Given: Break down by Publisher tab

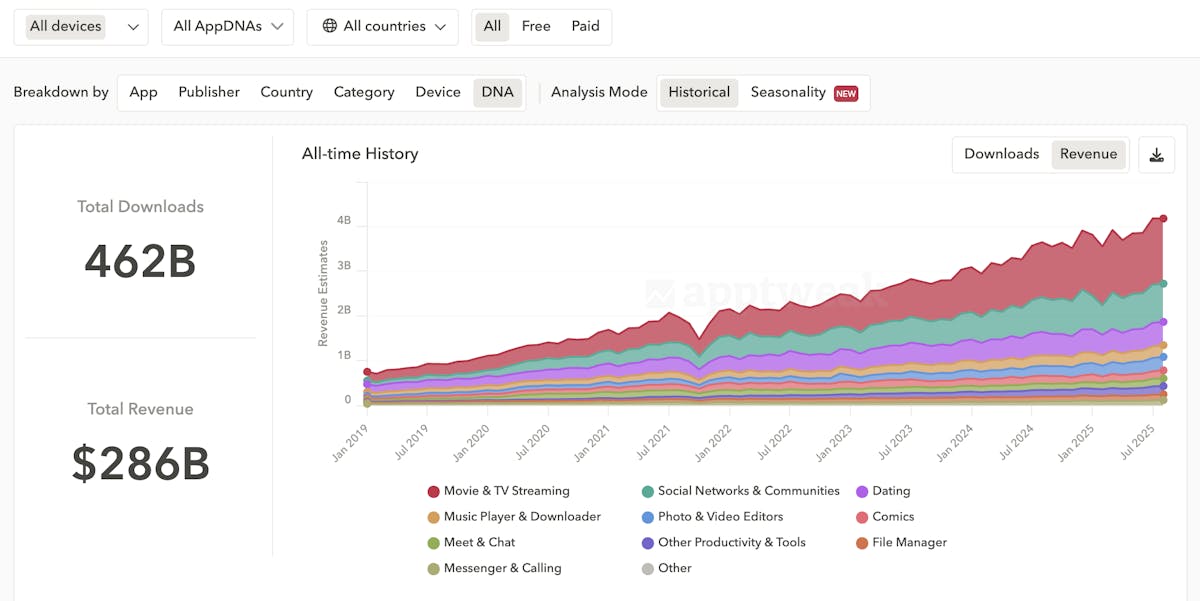Looking at the screenshot, I should [209, 92].
